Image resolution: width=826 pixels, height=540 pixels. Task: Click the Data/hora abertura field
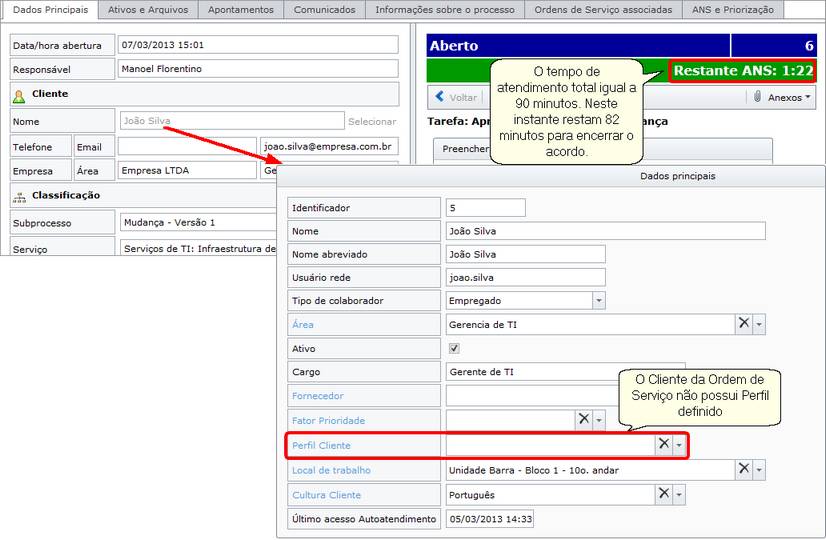click(258, 45)
